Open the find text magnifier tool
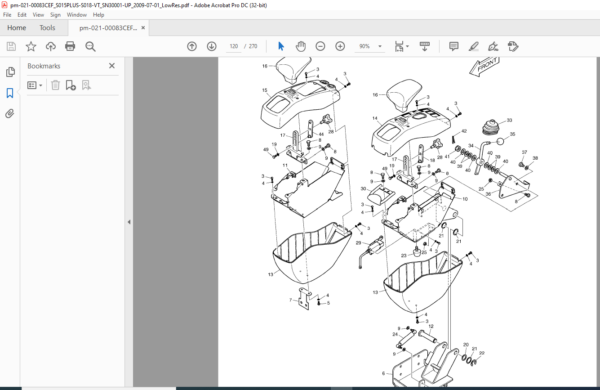 [x=90, y=46]
